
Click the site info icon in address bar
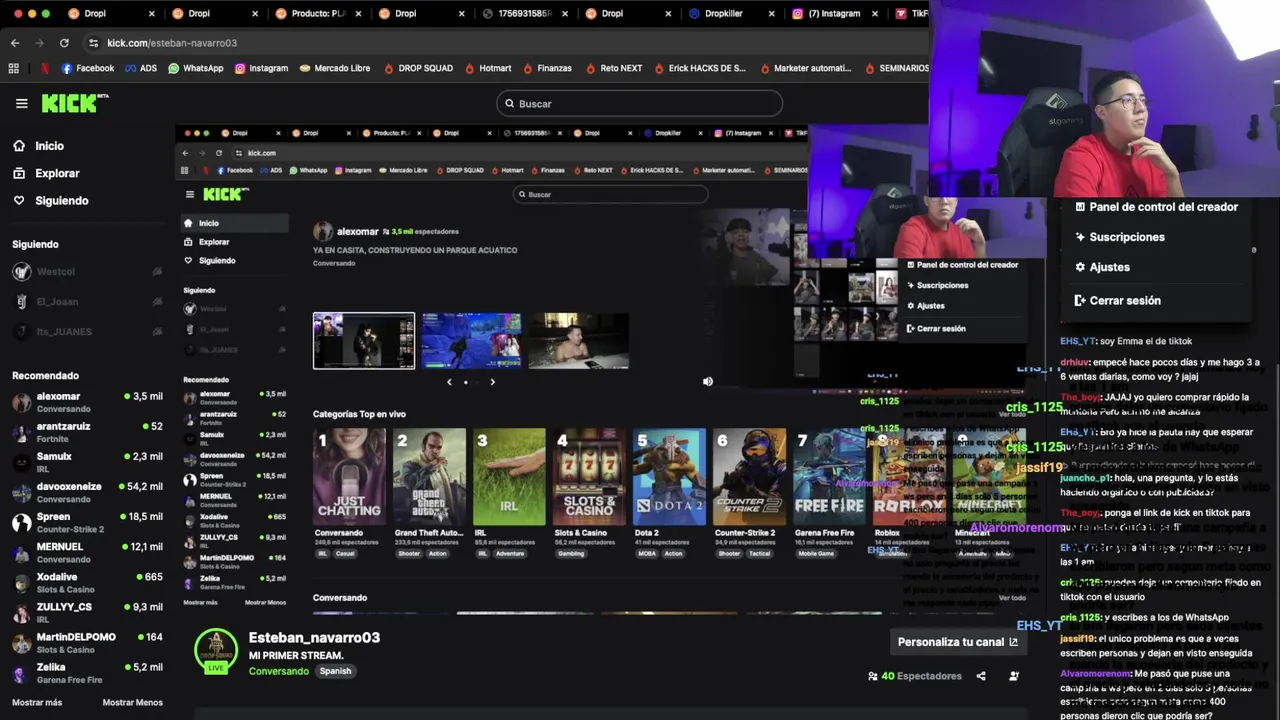coord(93,43)
